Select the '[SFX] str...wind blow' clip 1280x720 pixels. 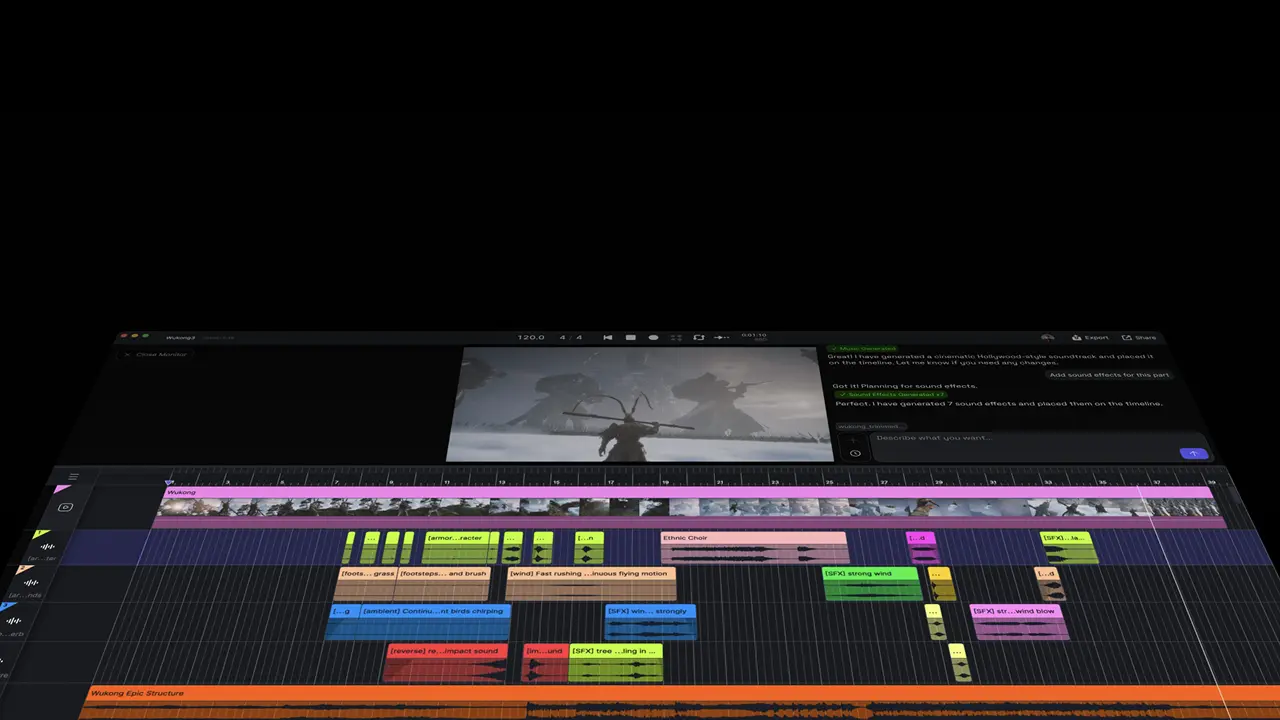pos(1019,622)
